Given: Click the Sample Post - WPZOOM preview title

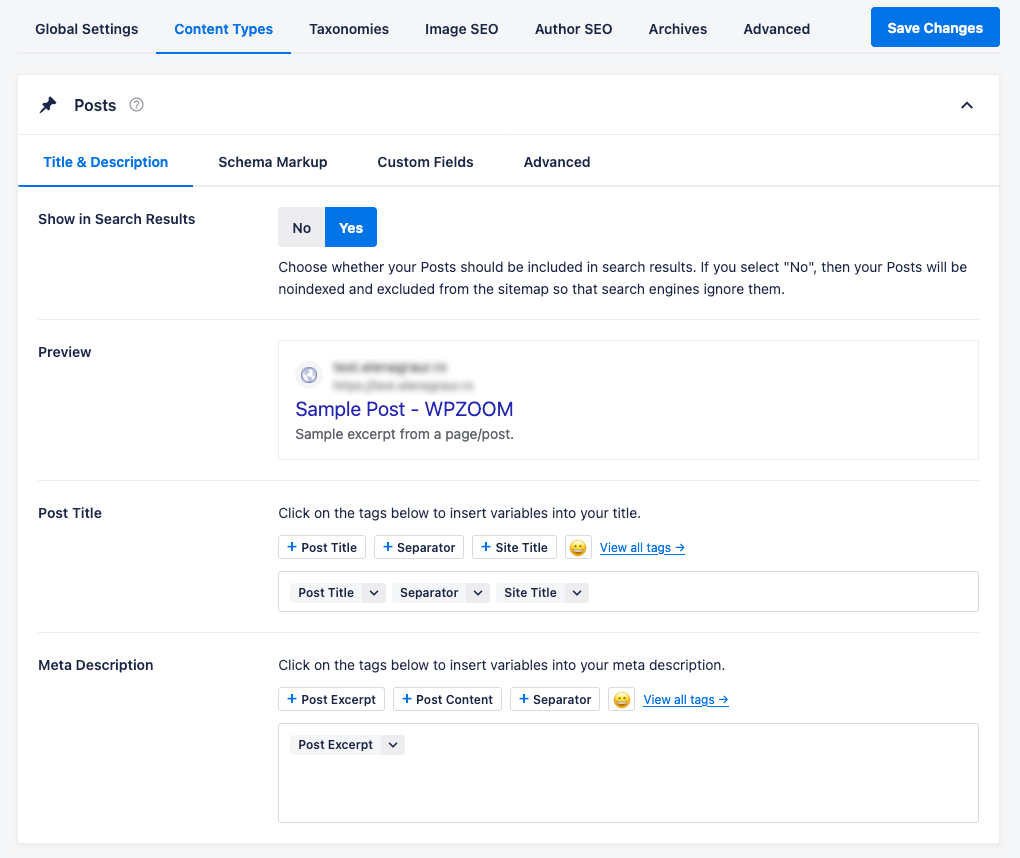Looking at the screenshot, I should (x=404, y=409).
